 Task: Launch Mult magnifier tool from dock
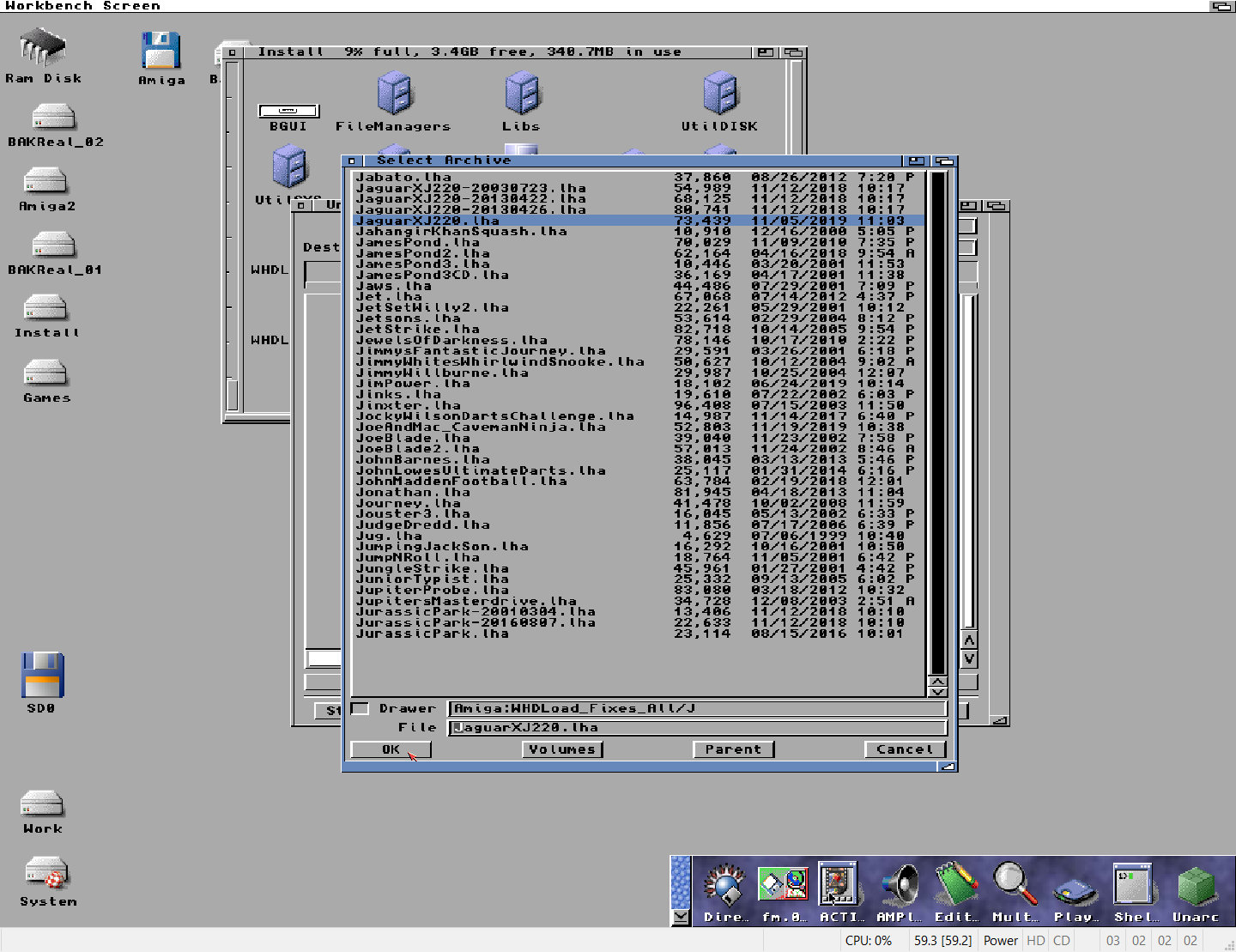pyautogui.click(x=1015, y=884)
